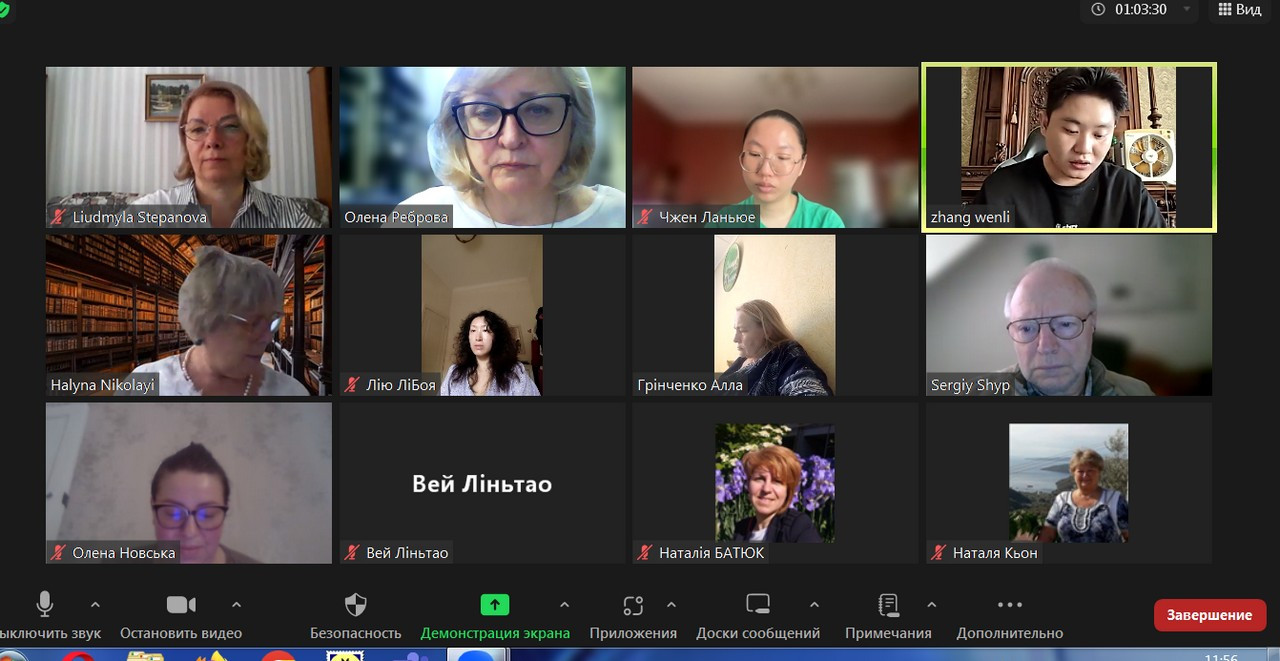The height and width of the screenshot is (661, 1280).
Task: Open the Примечания notes icon
Action: click(x=888, y=604)
